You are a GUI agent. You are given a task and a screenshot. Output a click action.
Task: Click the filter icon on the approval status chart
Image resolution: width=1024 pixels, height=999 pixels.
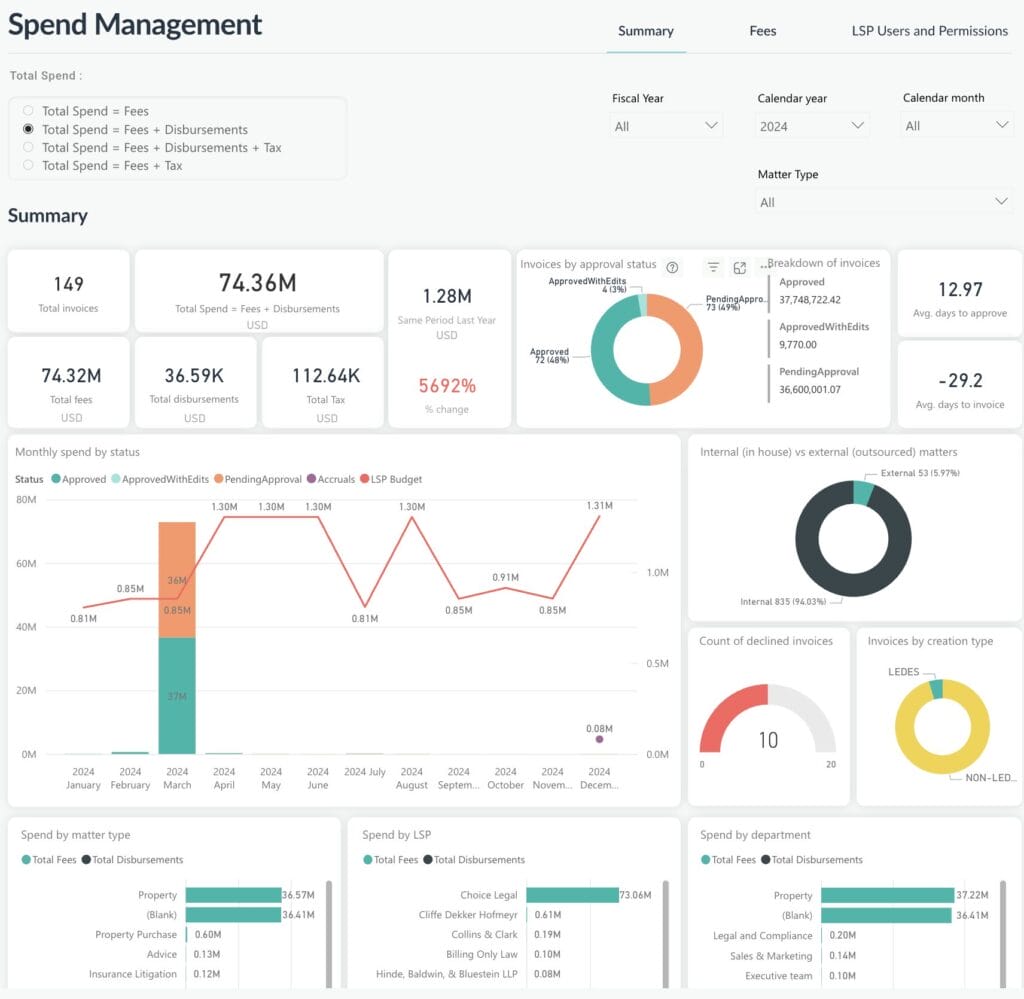click(712, 265)
